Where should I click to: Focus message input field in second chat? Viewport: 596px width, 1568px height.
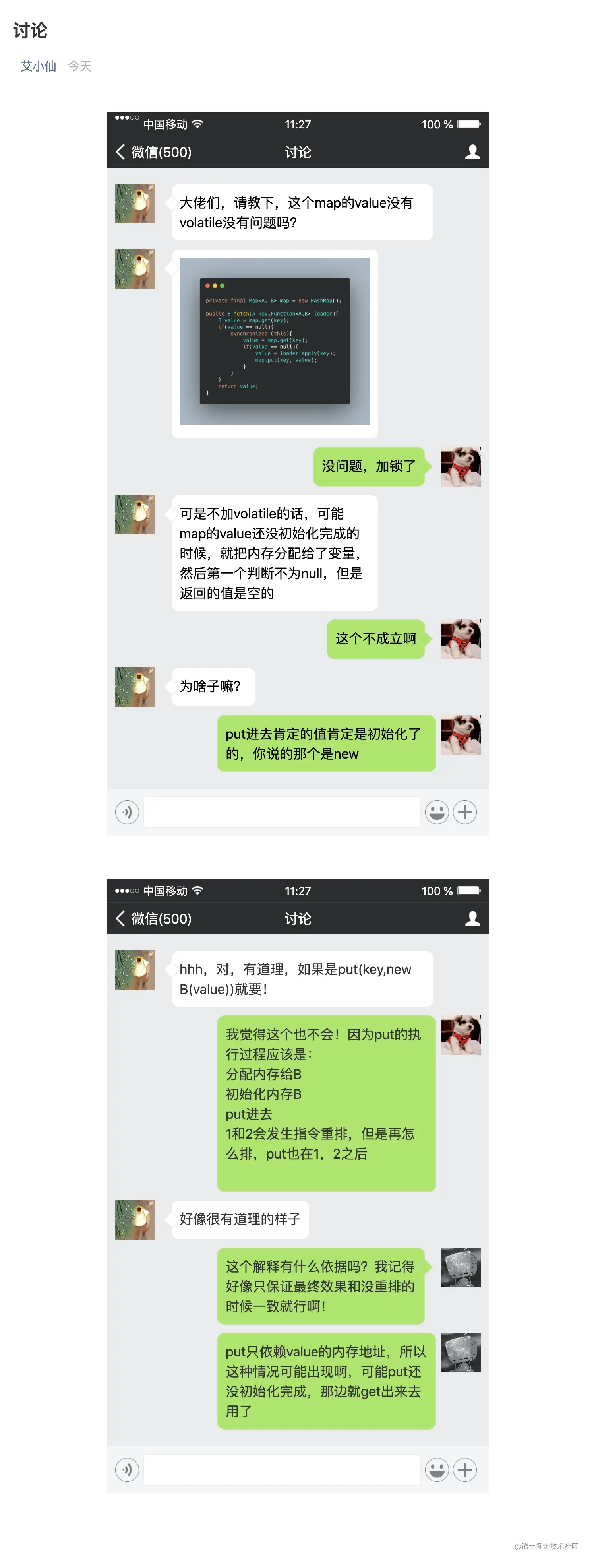pyautogui.click(x=282, y=1470)
